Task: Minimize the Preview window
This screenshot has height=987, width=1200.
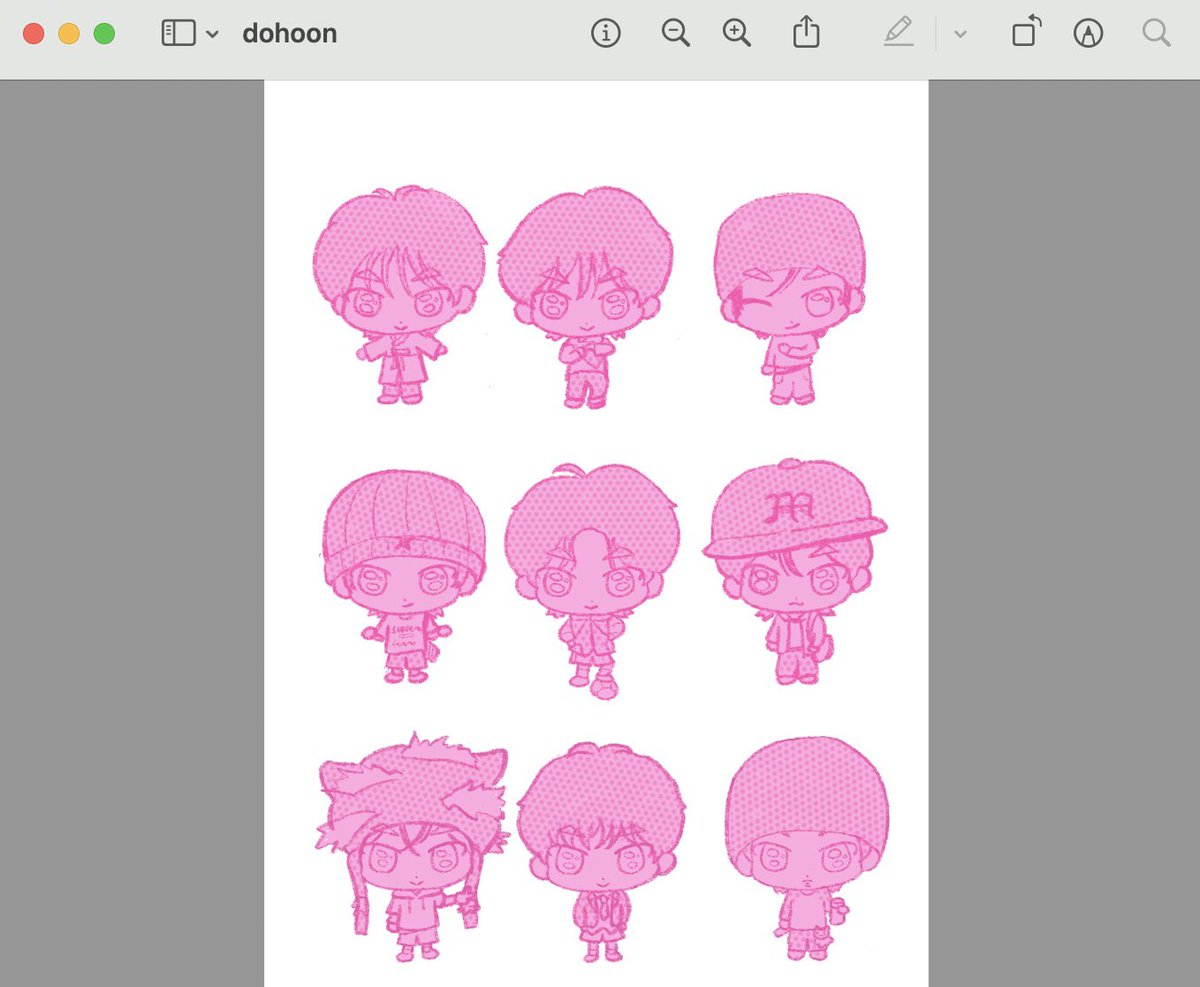Action: point(69,34)
